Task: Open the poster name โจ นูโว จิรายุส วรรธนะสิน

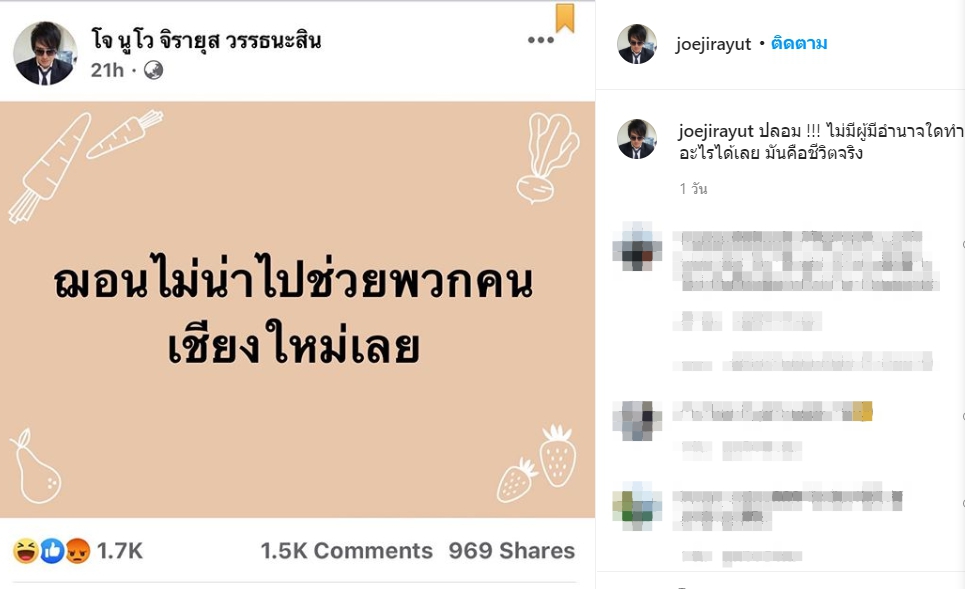Action: pos(206,40)
